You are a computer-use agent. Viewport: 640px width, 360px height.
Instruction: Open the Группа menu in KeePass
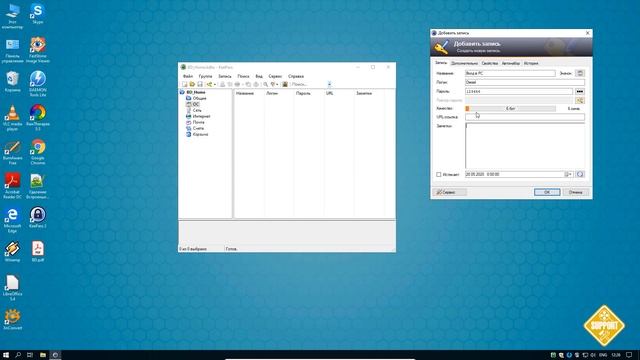click(x=205, y=76)
